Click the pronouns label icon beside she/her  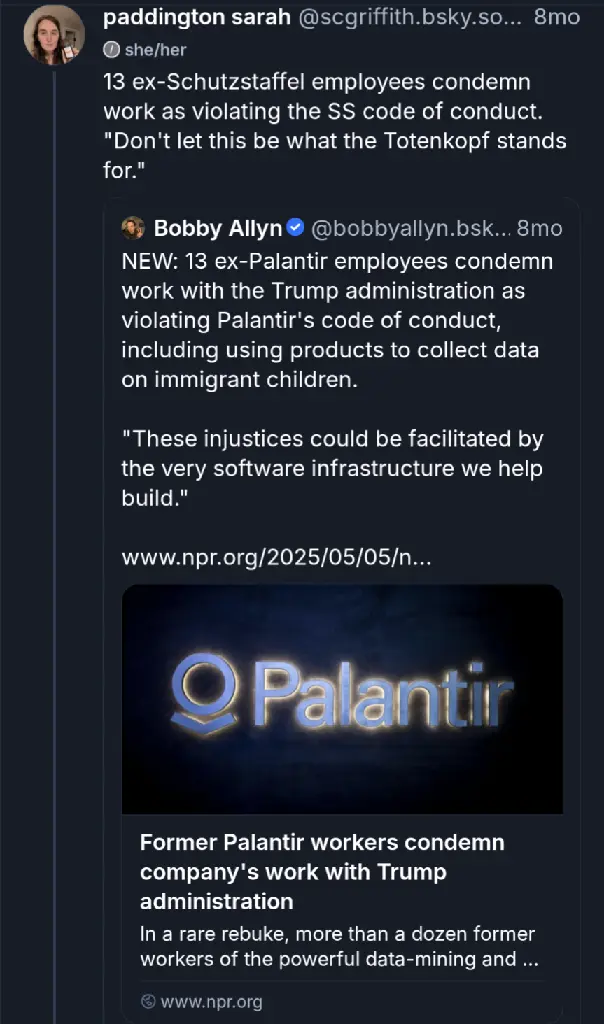[x=111, y=50]
